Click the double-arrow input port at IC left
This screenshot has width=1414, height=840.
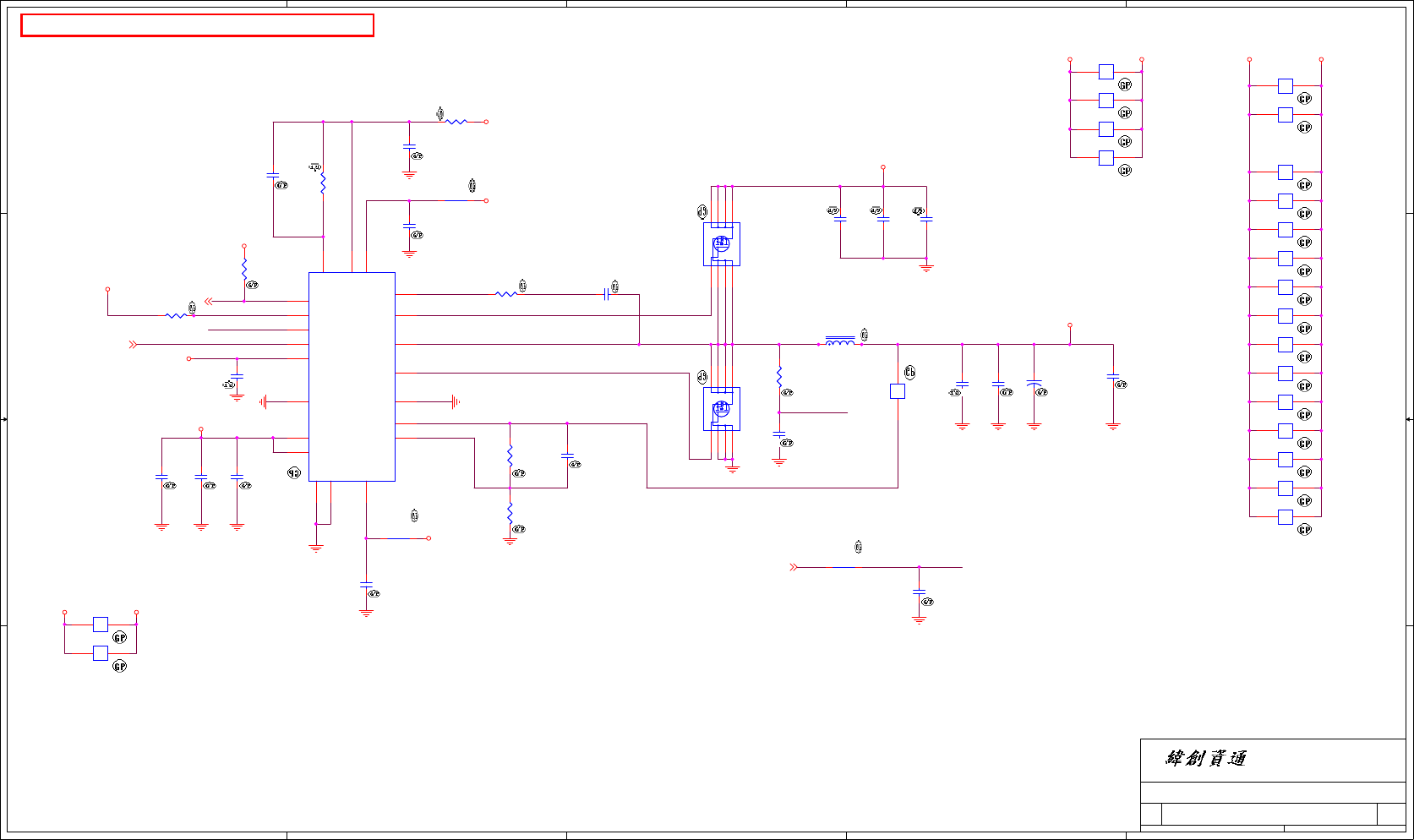(x=133, y=344)
